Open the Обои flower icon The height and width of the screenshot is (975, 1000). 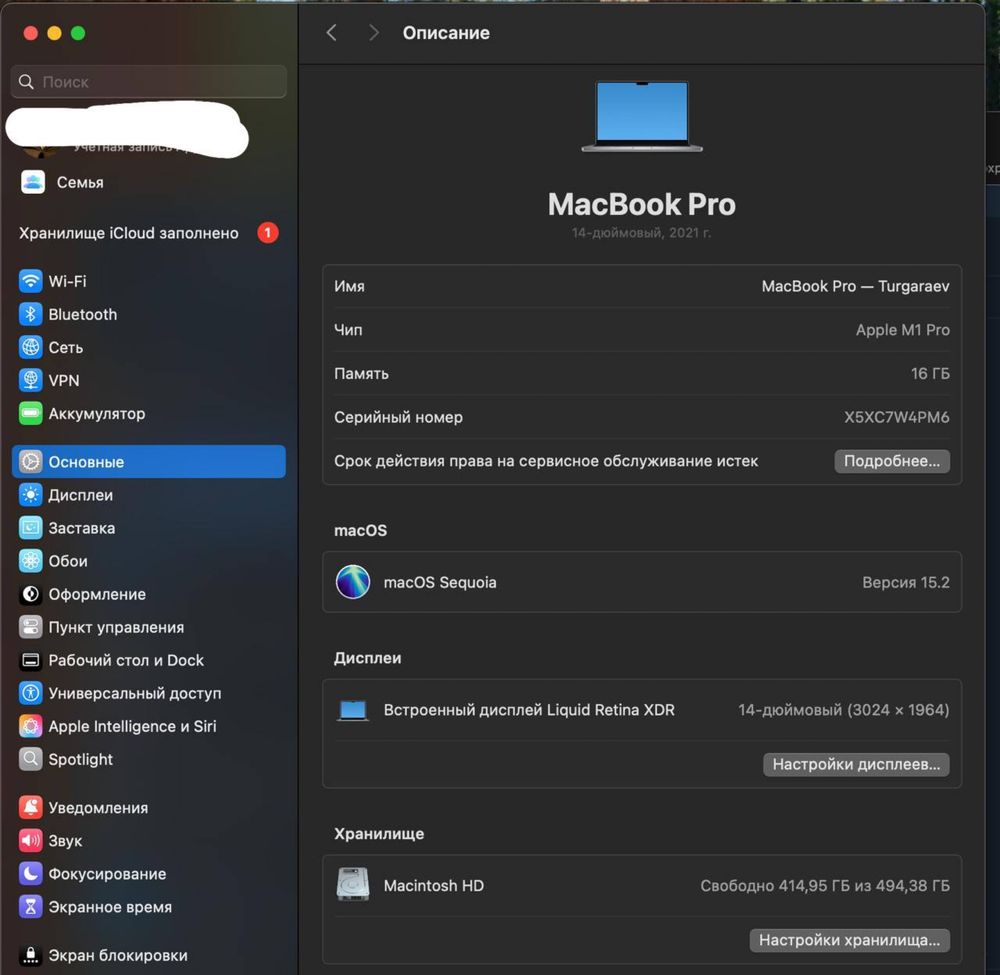[31, 561]
